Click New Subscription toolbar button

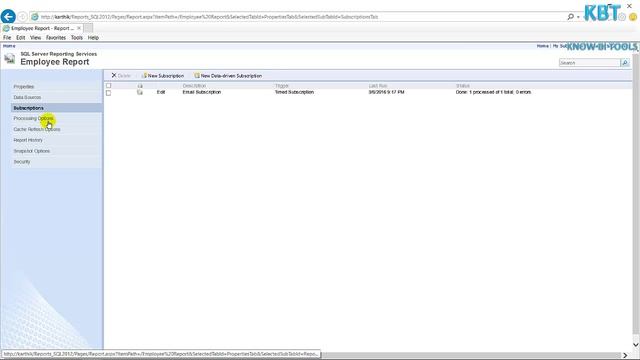[x=163, y=76]
